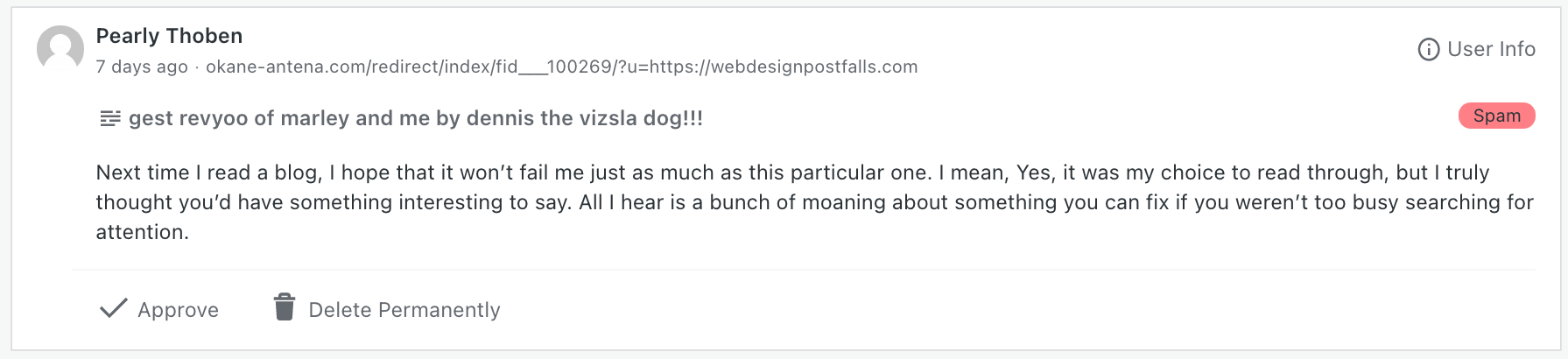Open the okane-antena.com redirect URL
Image resolution: width=1568 pixels, height=359 pixels.
tap(561, 67)
